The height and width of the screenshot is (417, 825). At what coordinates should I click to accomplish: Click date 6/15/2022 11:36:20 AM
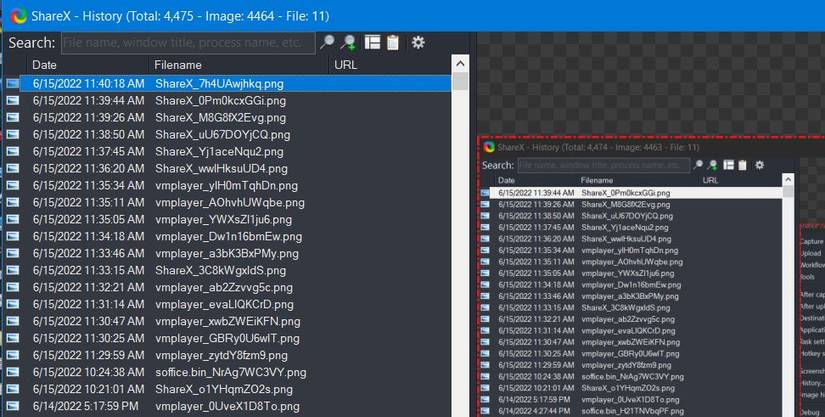click(x=88, y=168)
